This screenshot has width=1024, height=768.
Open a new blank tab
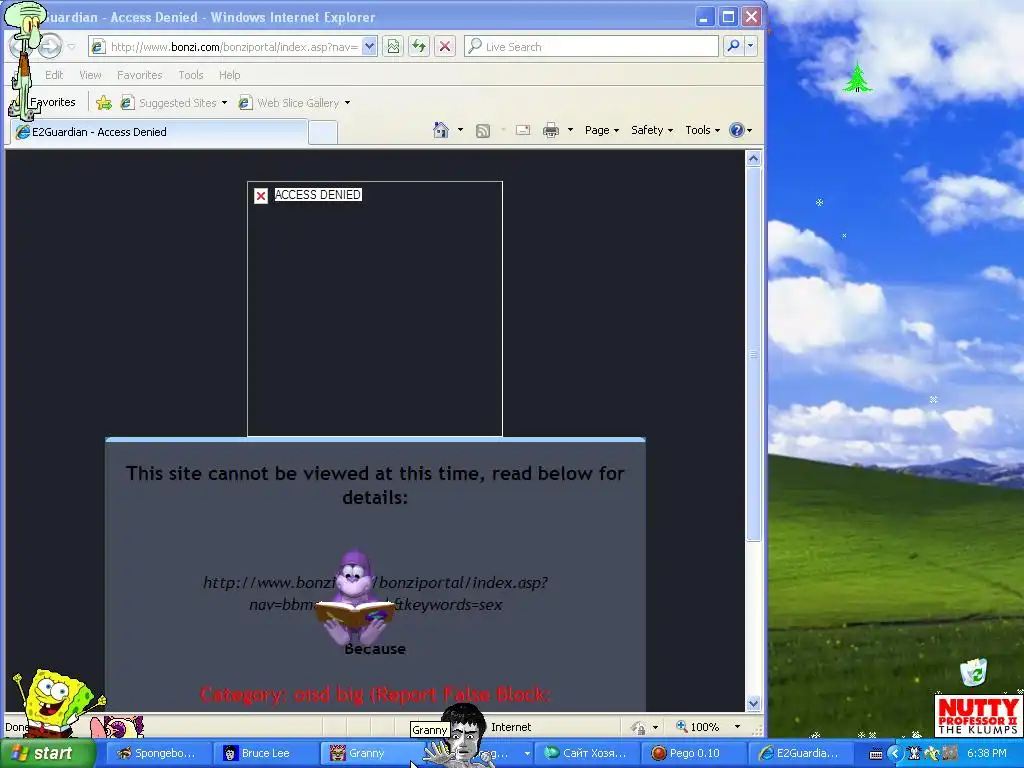coord(323,133)
